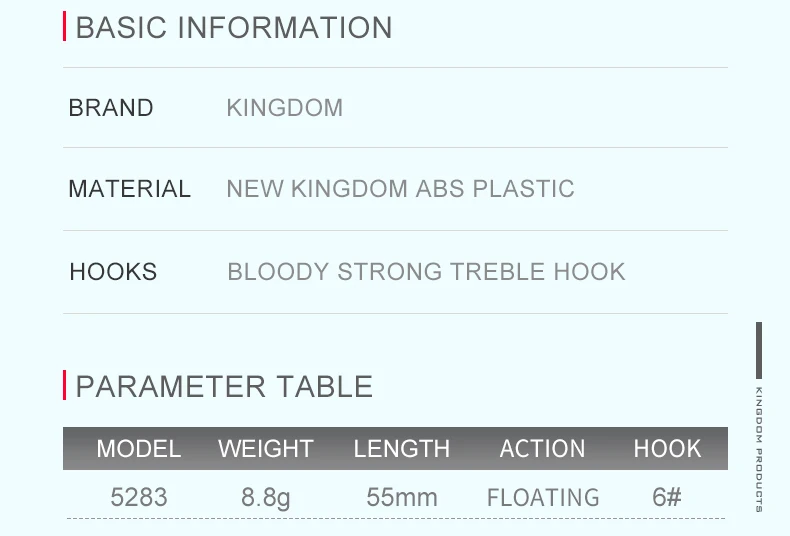Click the NEW KINGDOM ABS PLASTIC text
Image resolution: width=790 pixels, height=536 pixels.
click(400, 189)
